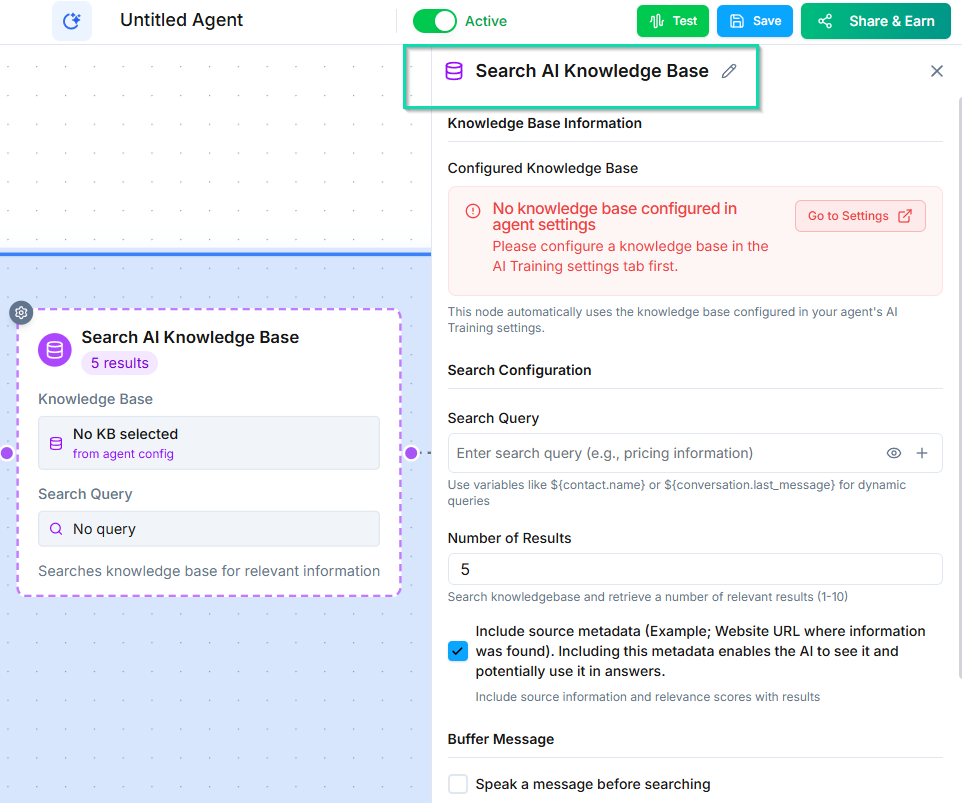Click the agent logo icon in the top bar

(x=71, y=20)
